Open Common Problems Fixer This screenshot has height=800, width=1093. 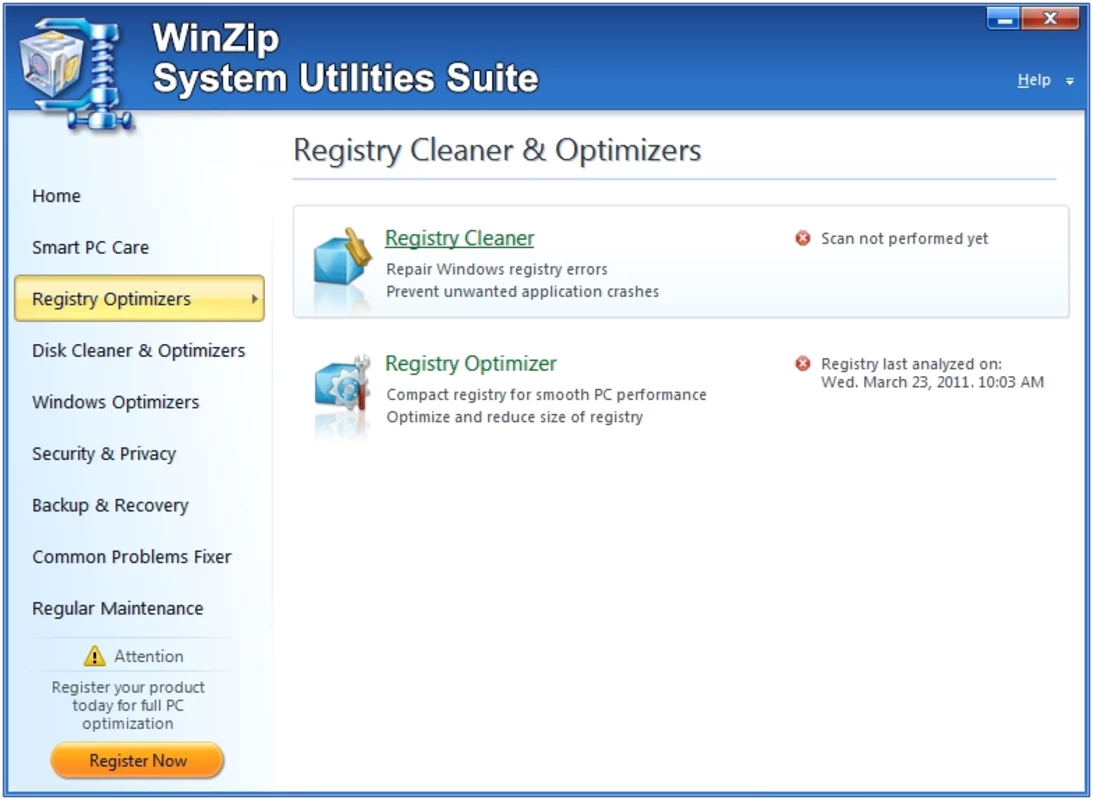(132, 557)
